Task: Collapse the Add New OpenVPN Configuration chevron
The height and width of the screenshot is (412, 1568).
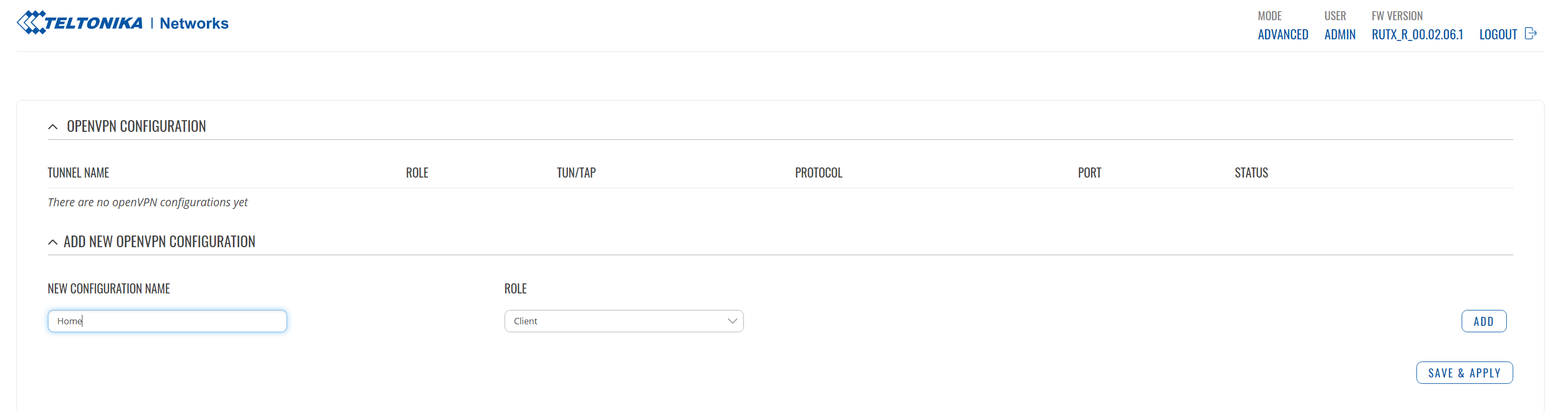Action: [x=53, y=242]
